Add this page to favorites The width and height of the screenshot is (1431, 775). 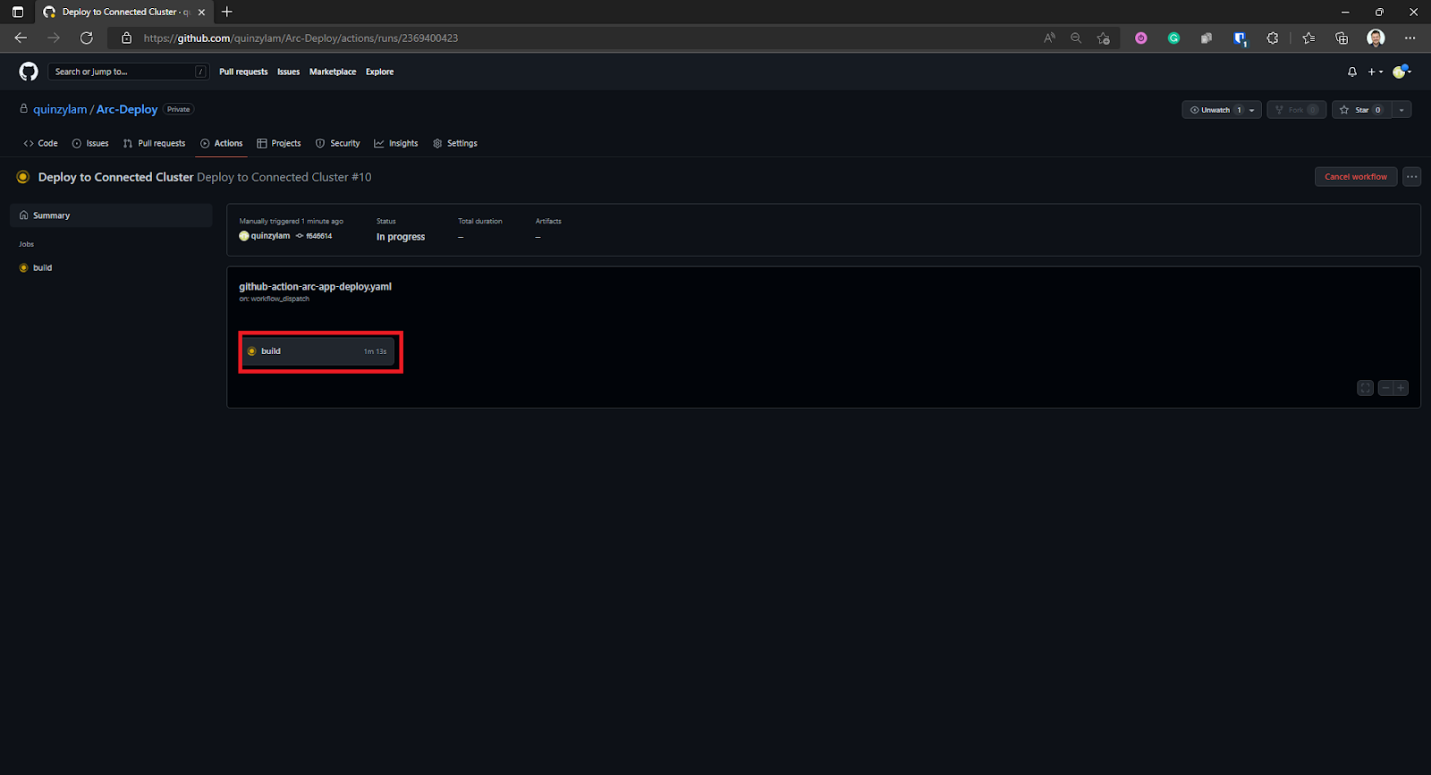pyautogui.click(x=1103, y=38)
